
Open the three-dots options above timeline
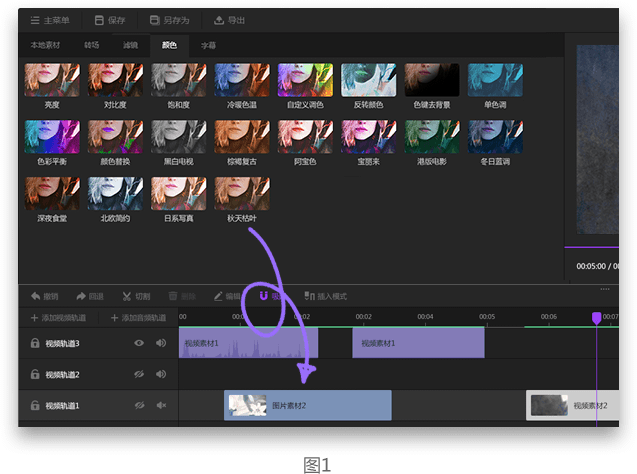coord(605,289)
